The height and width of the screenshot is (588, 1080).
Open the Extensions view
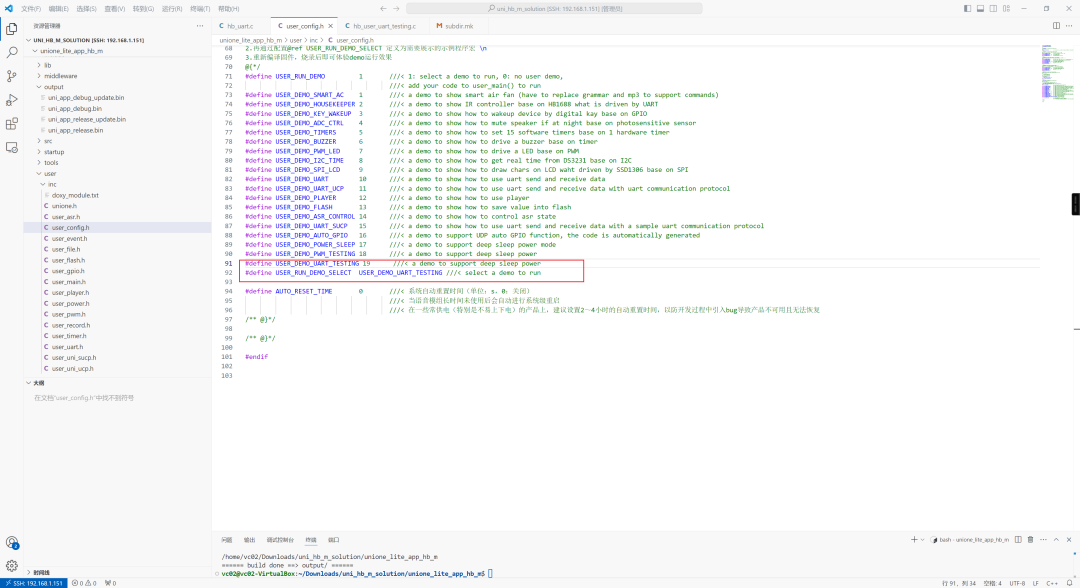12,124
